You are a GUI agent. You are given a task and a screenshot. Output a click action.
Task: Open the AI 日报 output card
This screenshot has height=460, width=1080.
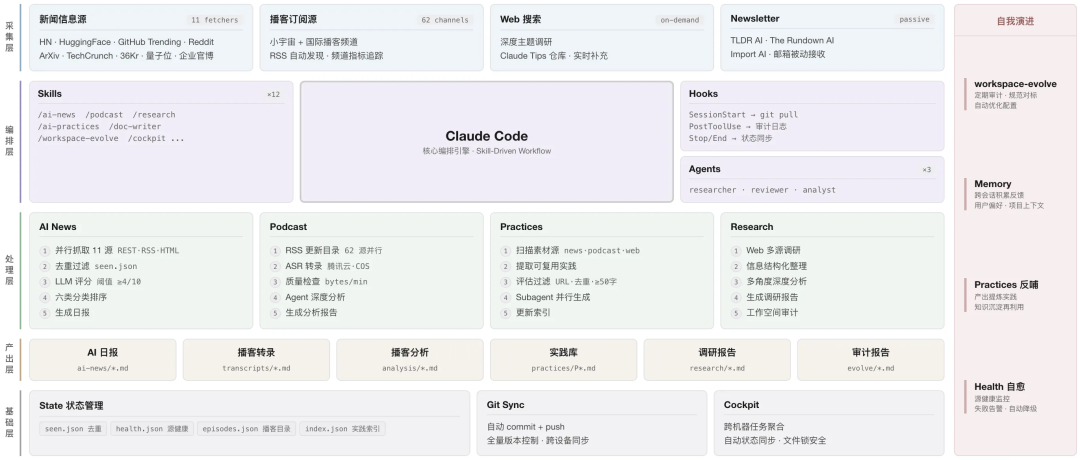coord(103,359)
